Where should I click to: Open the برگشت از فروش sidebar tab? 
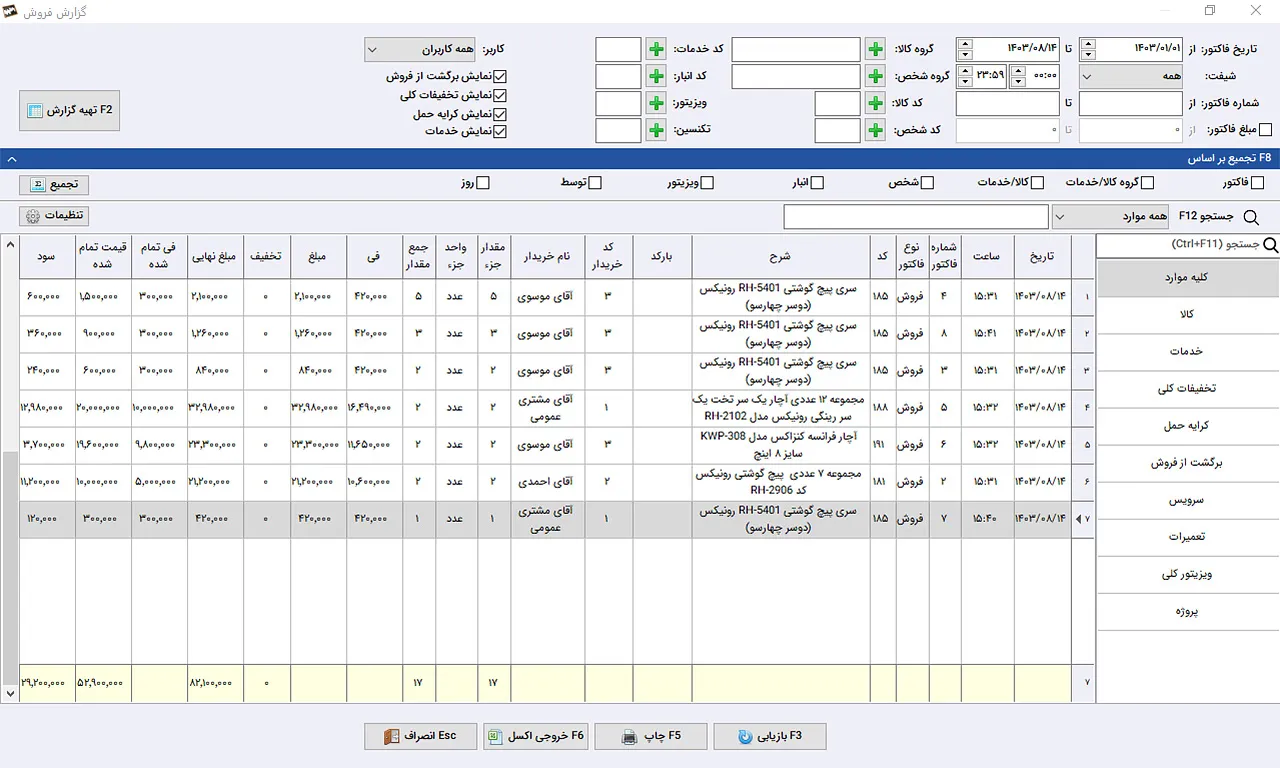pyautogui.click(x=1188, y=463)
